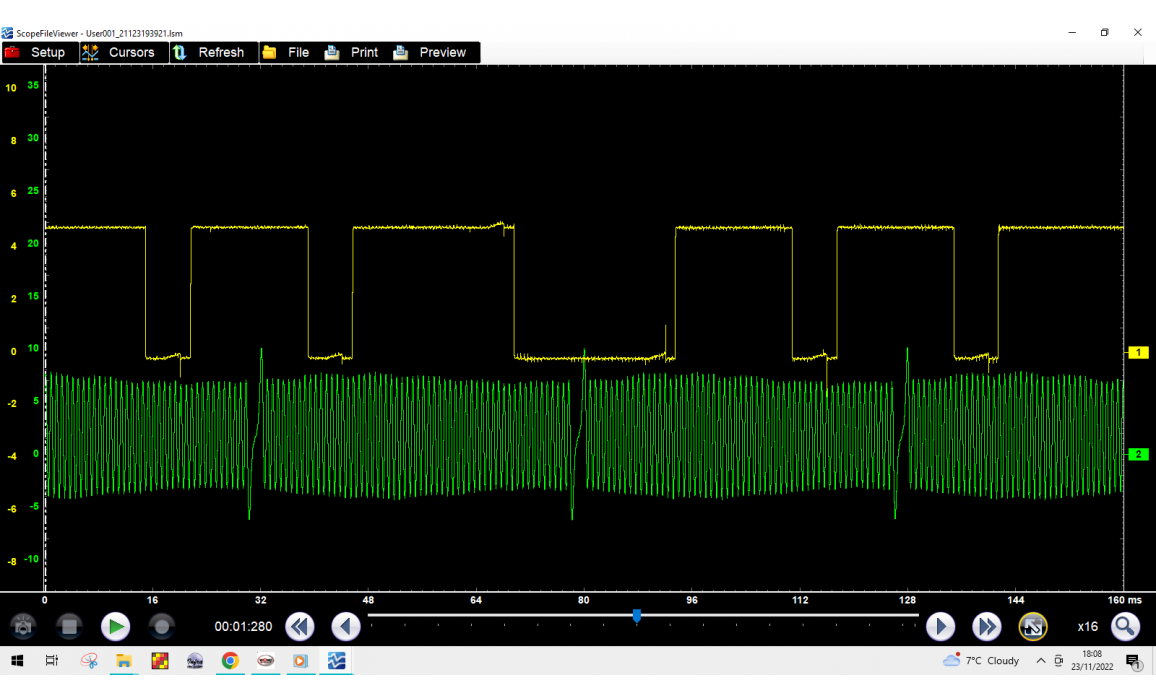Skip ahead with the fast forward button
The image size is (1156, 700).
pos(987,627)
